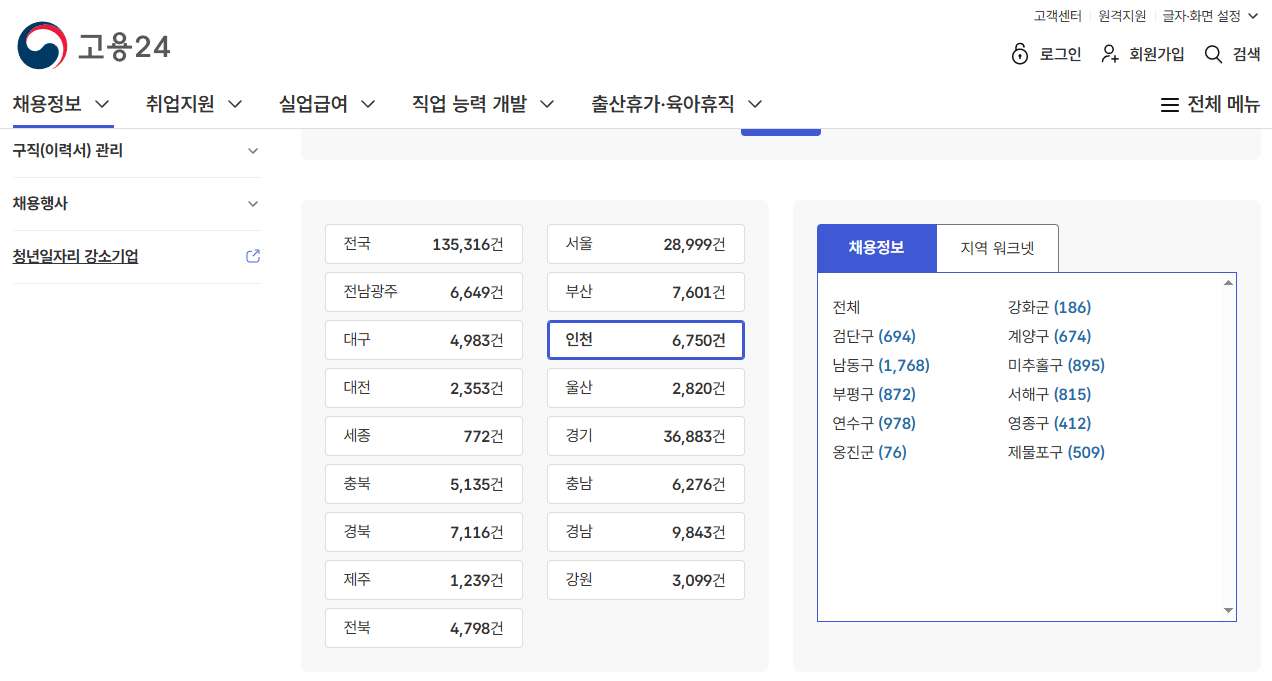Open 서해구 (815) district listings
This screenshot has height=681, width=1272.
pos(1049,394)
